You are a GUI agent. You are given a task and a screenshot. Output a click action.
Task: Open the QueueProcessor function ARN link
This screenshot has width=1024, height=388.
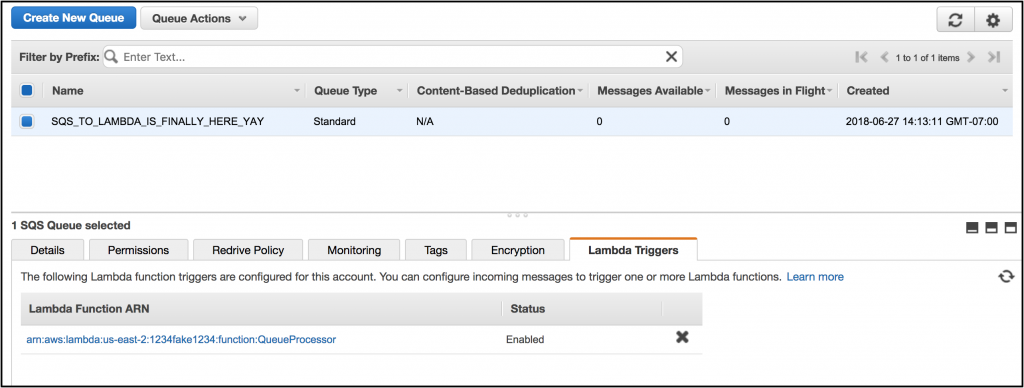(181, 340)
